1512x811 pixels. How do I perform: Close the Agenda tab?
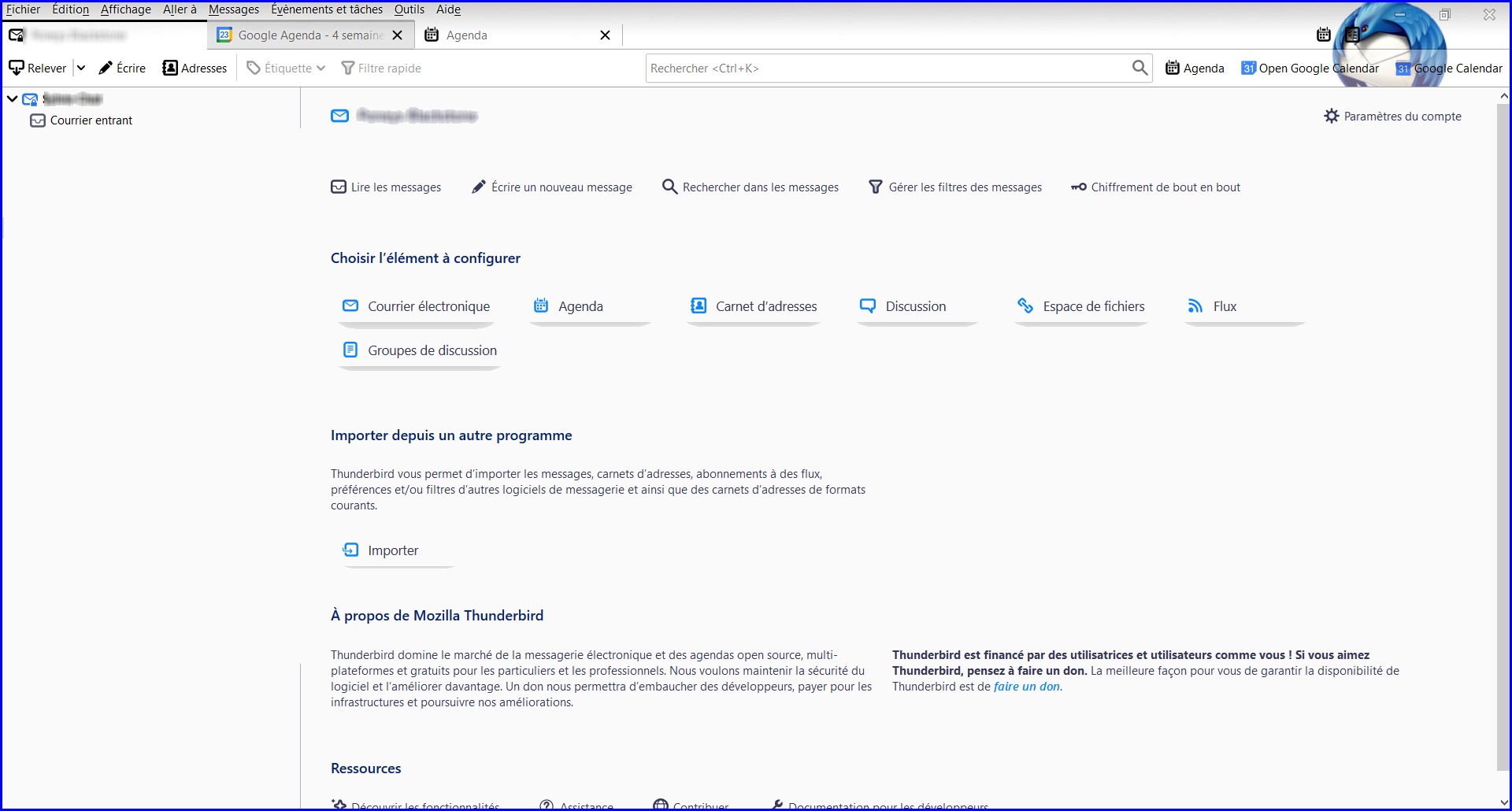(605, 35)
